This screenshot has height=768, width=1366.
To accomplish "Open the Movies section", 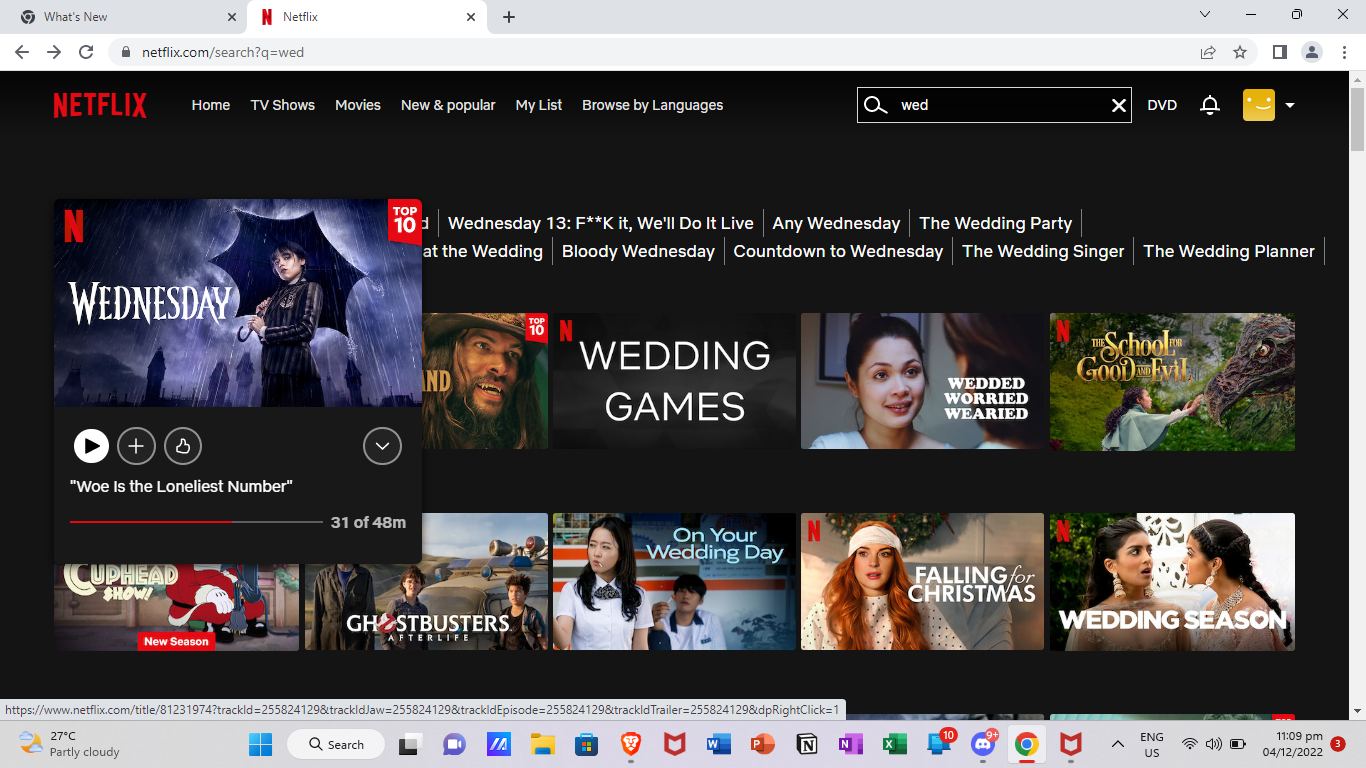I will pyautogui.click(x=358, y=105).
